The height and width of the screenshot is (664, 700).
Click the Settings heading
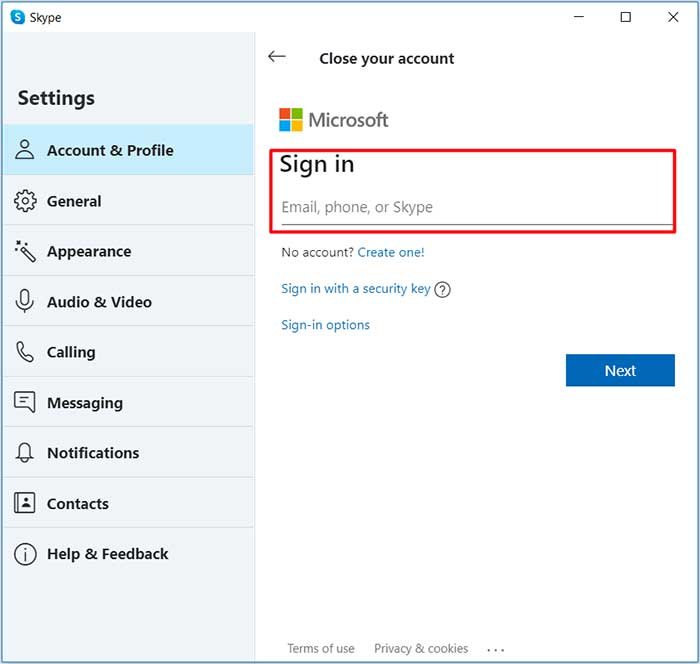(x=56, y=98)
